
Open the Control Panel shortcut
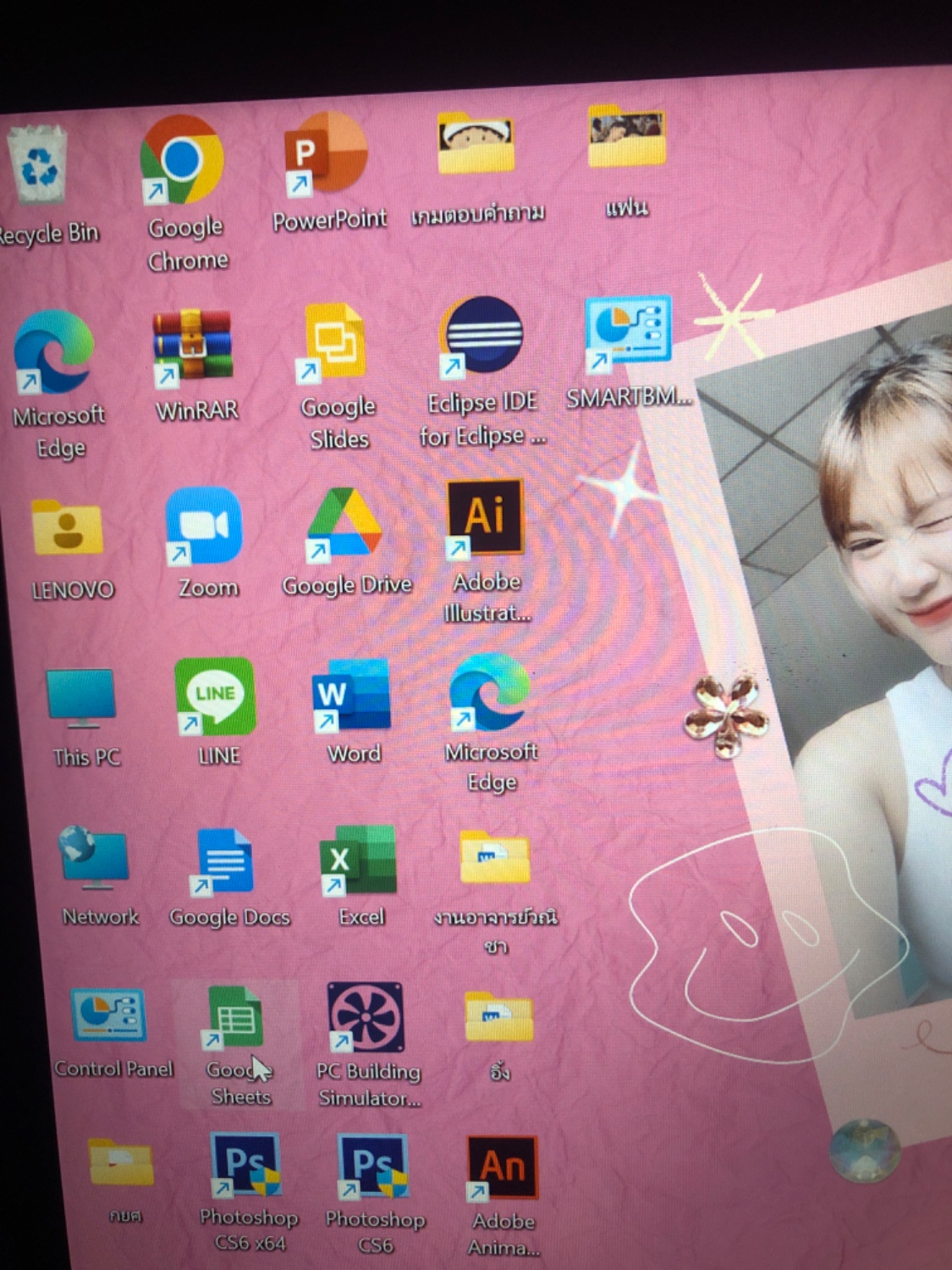point(108,1015)
